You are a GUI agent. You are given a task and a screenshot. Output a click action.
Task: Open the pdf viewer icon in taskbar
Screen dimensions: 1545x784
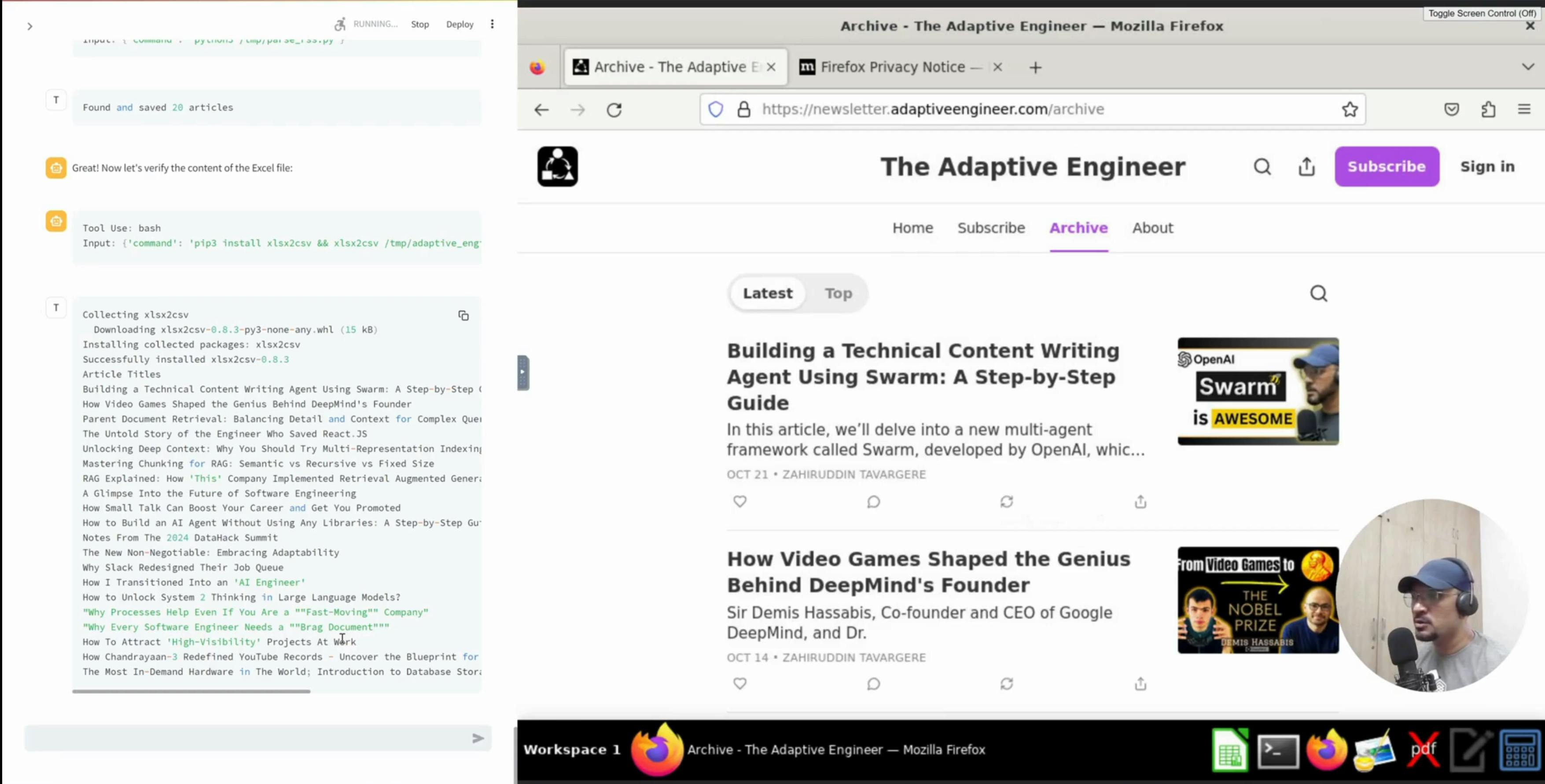tap(1423, 750)
